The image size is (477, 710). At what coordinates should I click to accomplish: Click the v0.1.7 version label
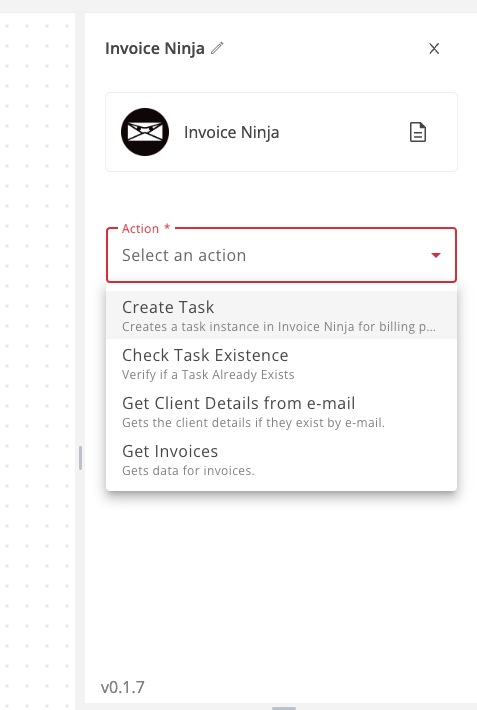pos(123,687)
